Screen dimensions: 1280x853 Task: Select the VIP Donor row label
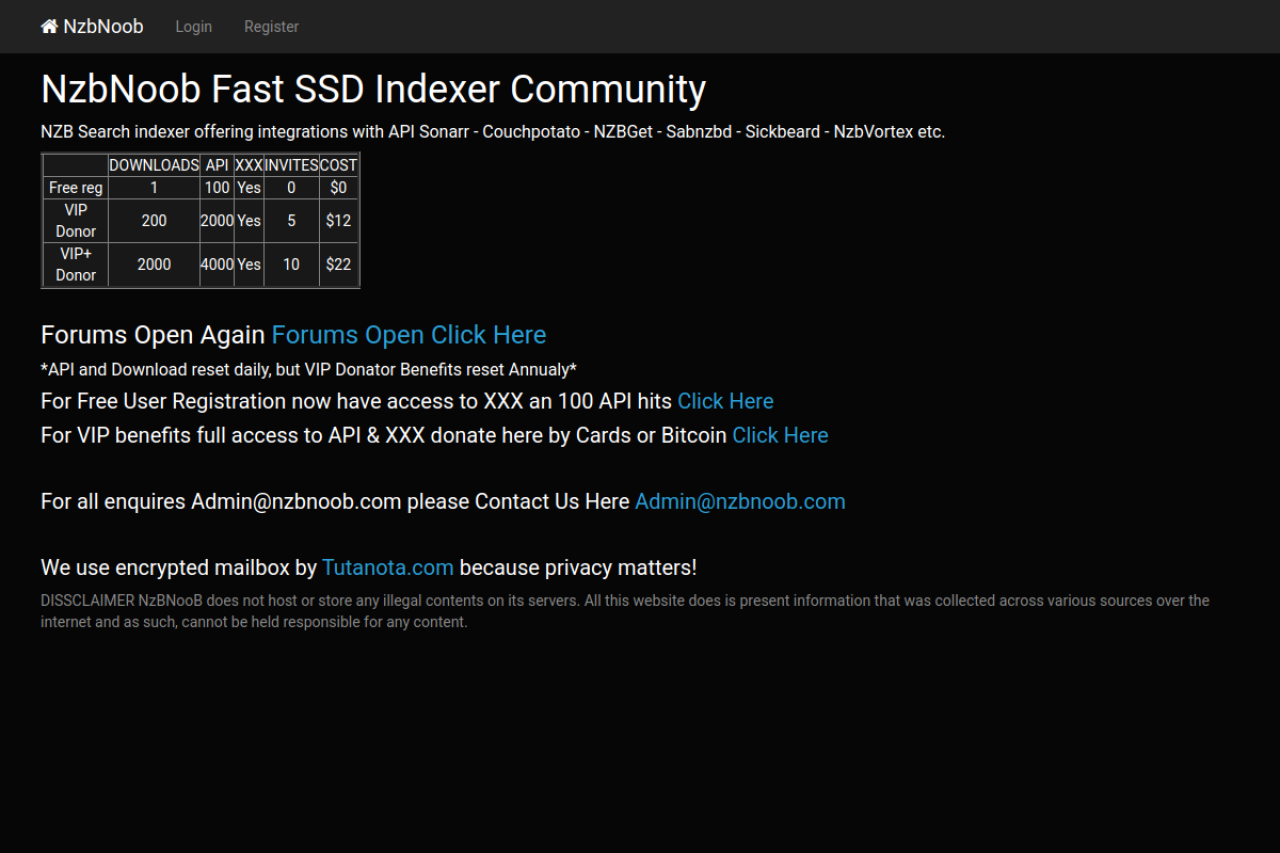(x=76, y=221)
